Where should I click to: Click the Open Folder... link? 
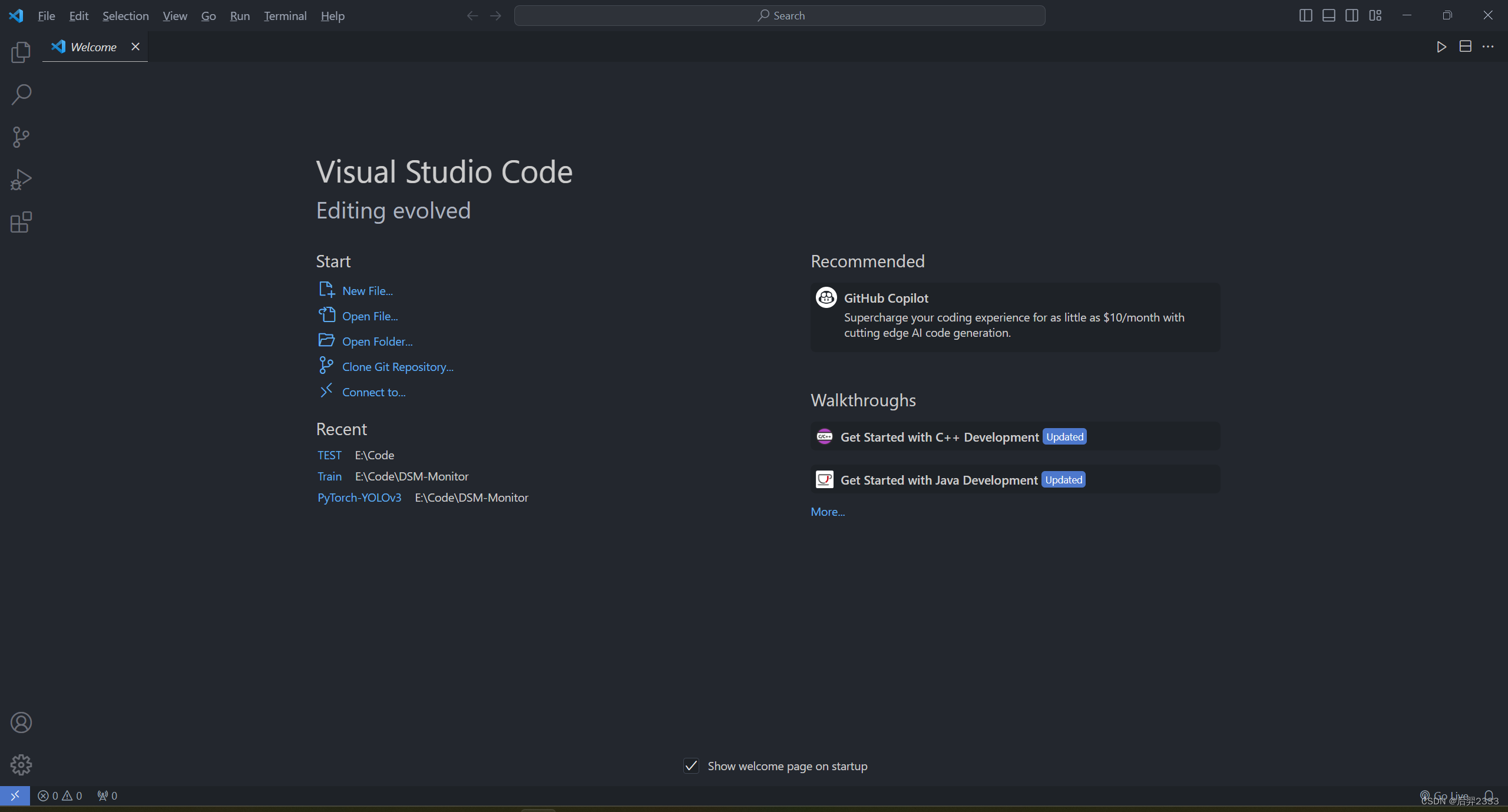click(x=378, y=342)
